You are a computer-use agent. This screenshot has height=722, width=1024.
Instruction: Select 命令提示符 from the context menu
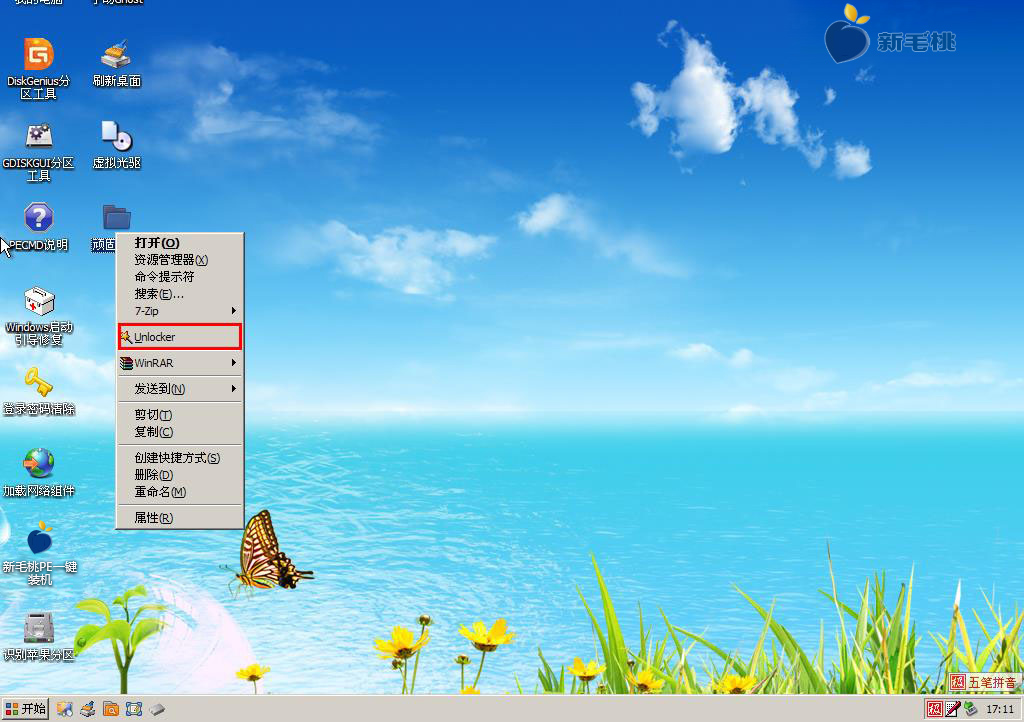tap(180, 277)
